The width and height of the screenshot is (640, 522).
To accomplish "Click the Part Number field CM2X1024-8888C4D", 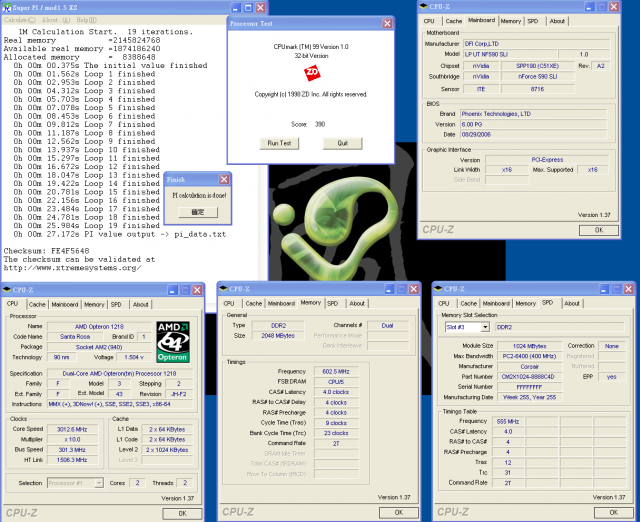I will click(x=529, y=377).
